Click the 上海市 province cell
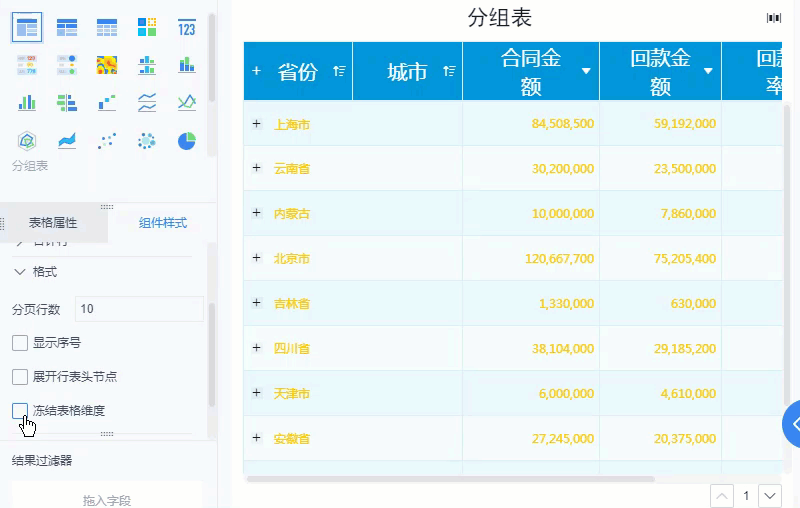 (x=292, y=124)
